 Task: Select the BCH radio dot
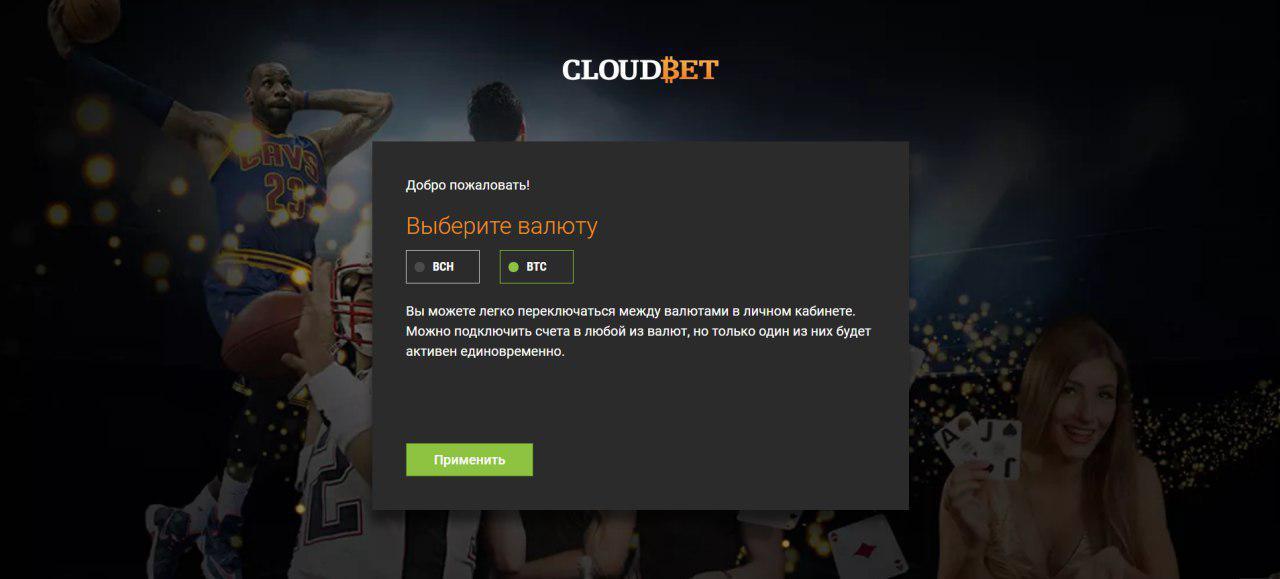(420, 267)
